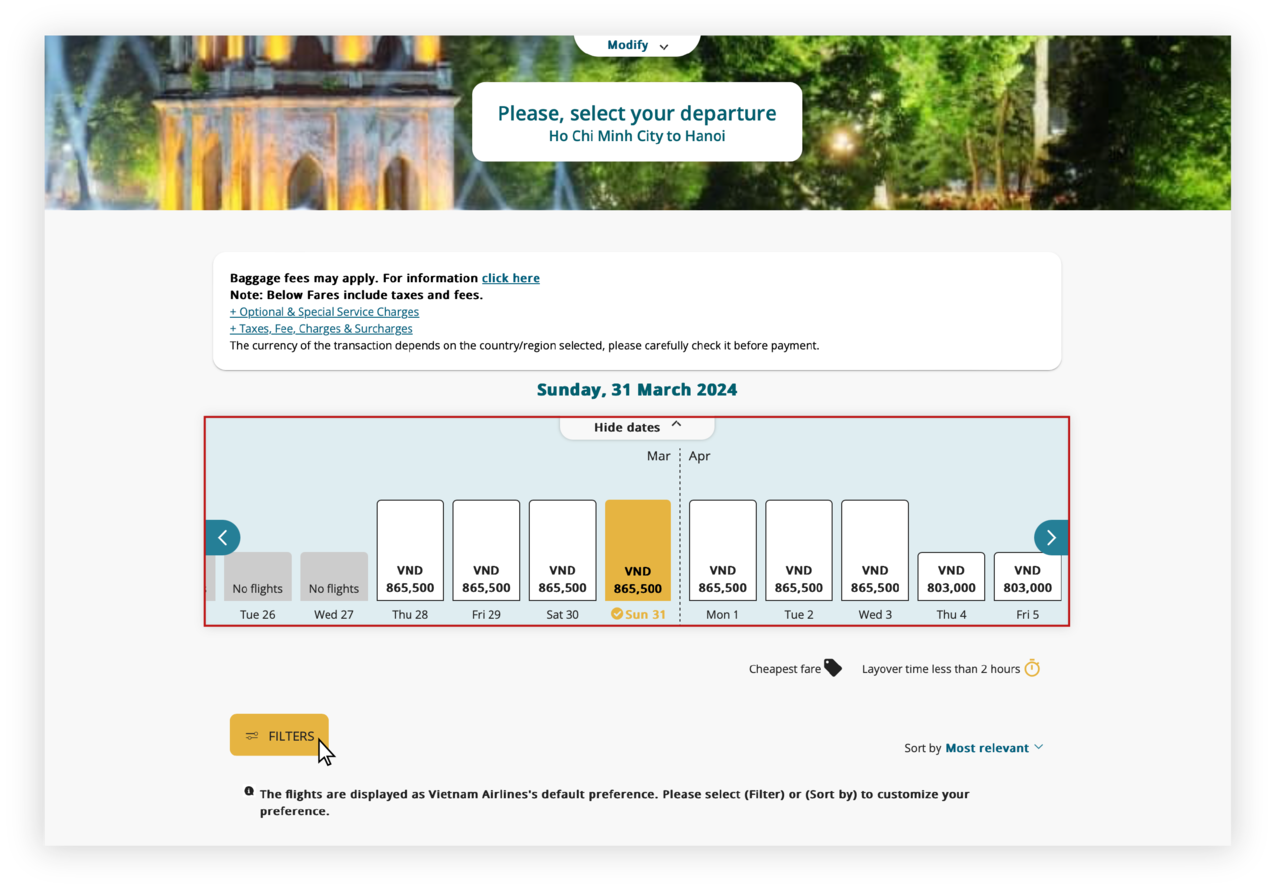Open Optional & Special Service Charges link
This screenshot has width=1276, height=888.
click(324, 311)
